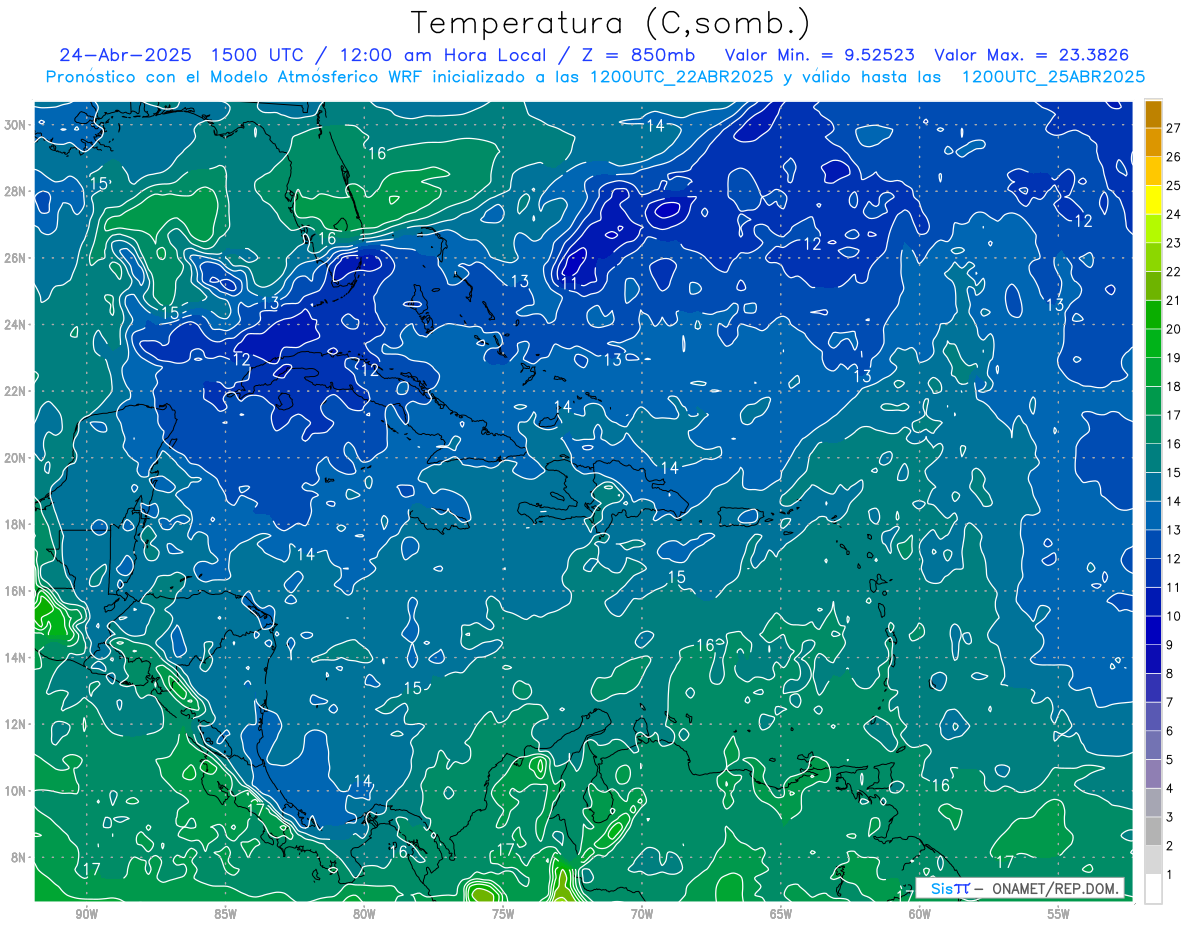Click "Pronóstico con el Modelo Atmósferico WRF" text
This screenshot has height=927, width=1200.
click(232, 77)
